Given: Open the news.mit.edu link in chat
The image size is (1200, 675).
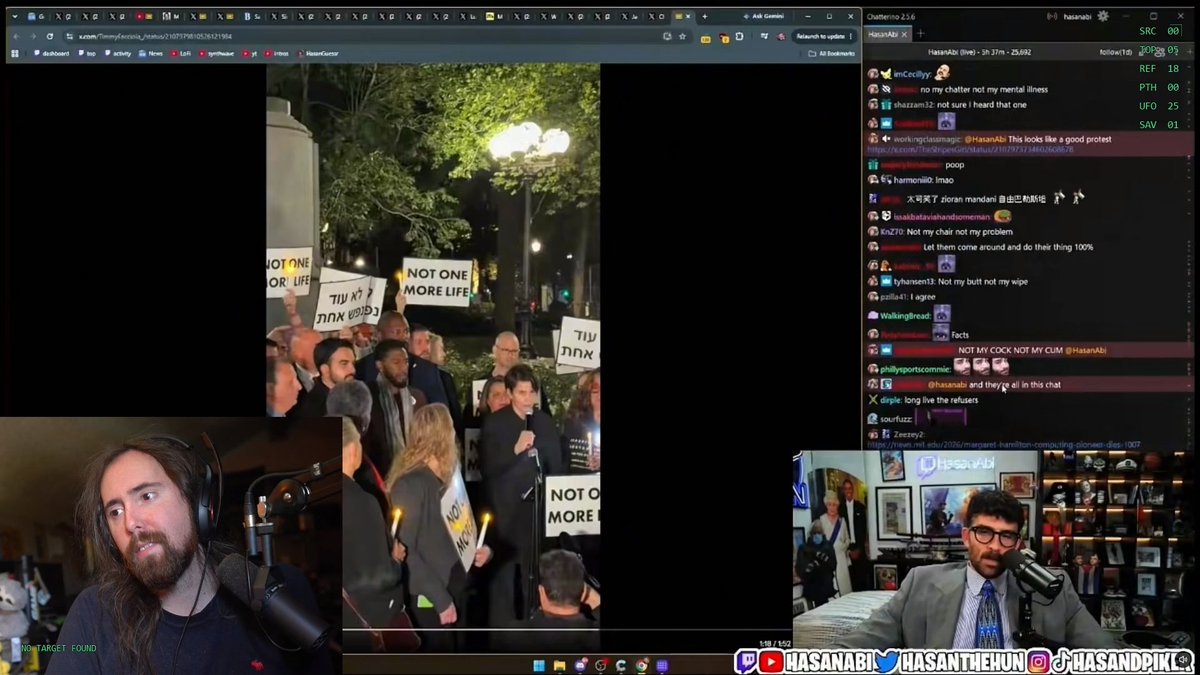Looking at the screenshot, I should [x=1004, y=444].
